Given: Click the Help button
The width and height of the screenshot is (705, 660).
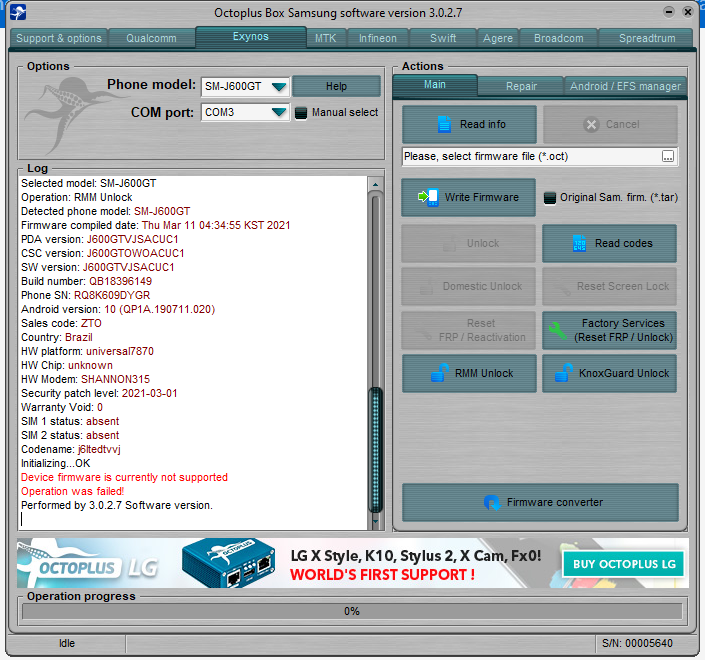Looking at the screenshot, I should (x=336, y=86).
